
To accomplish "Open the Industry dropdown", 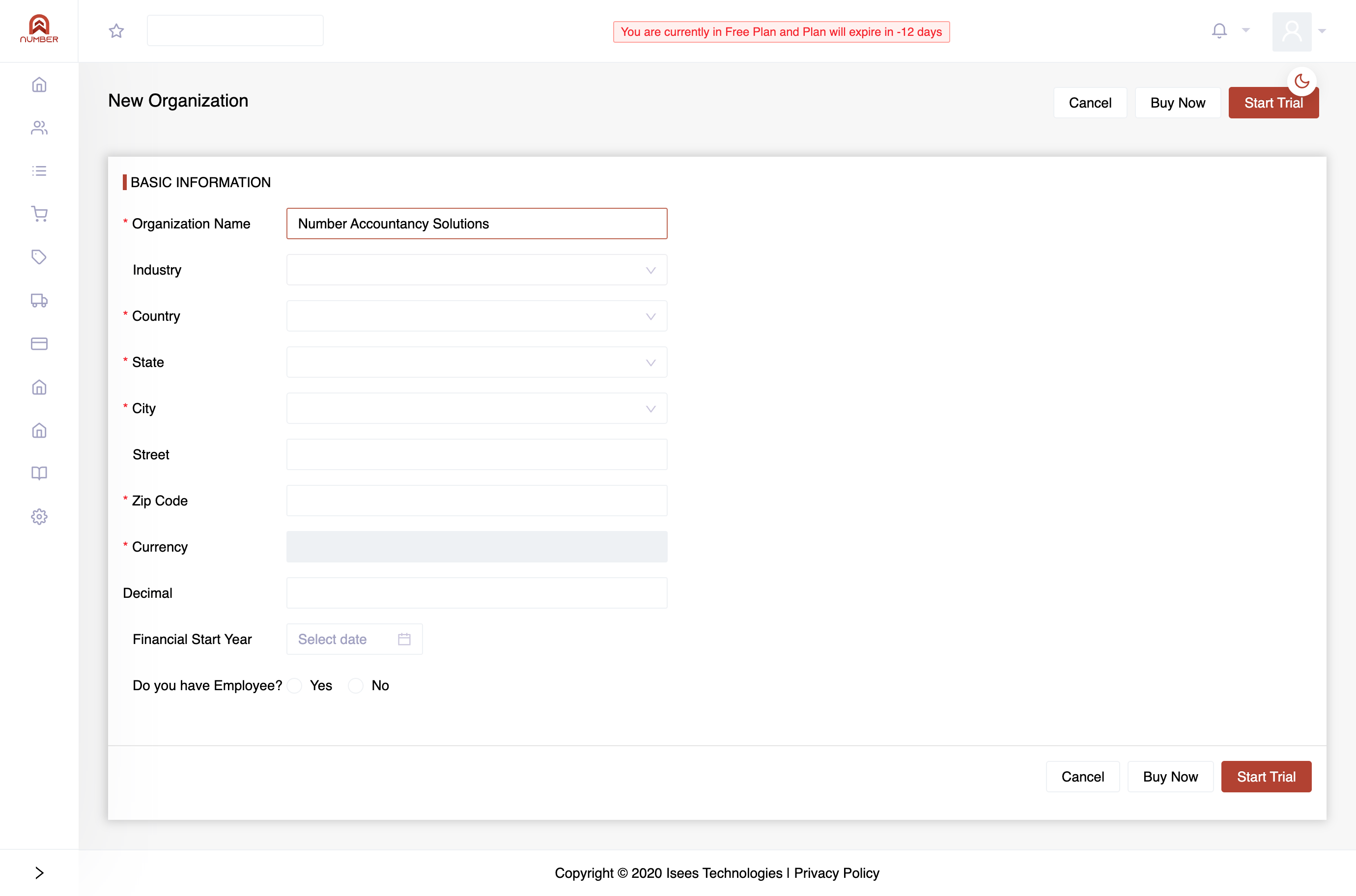I will (x=477, y=270).
